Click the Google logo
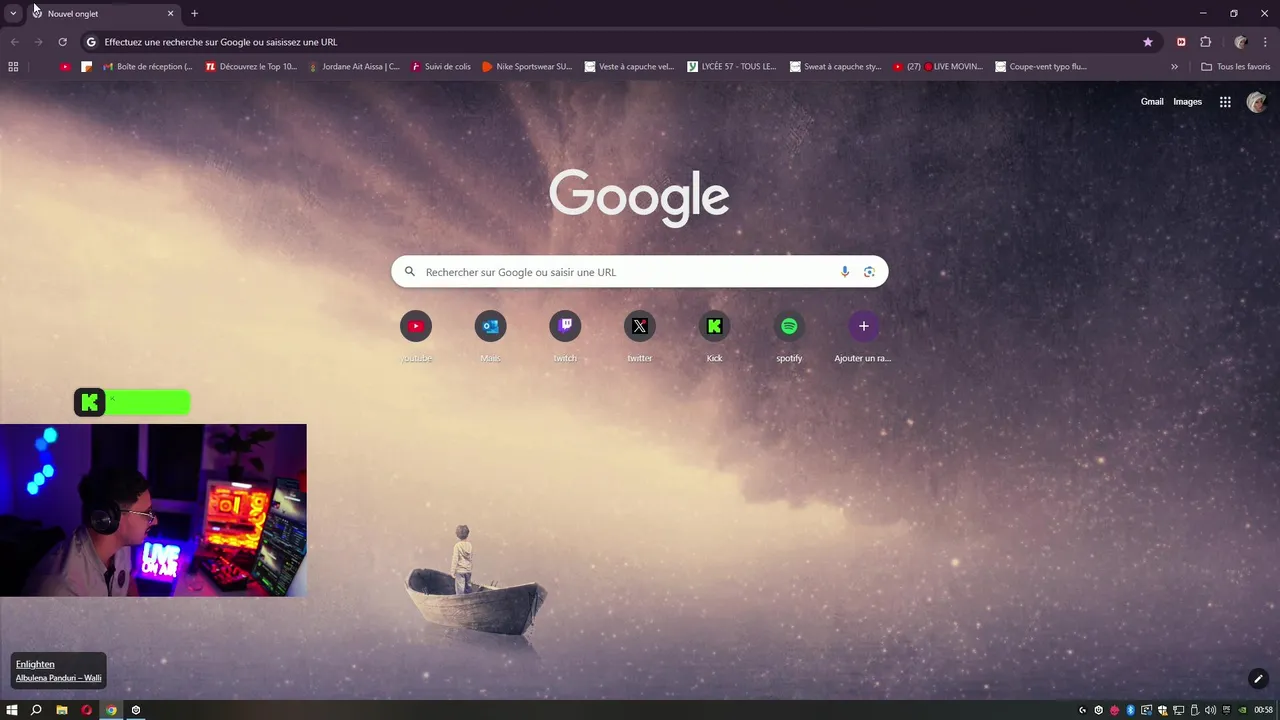This screenshot has height=720, width=1280. (x=639, y=197)
